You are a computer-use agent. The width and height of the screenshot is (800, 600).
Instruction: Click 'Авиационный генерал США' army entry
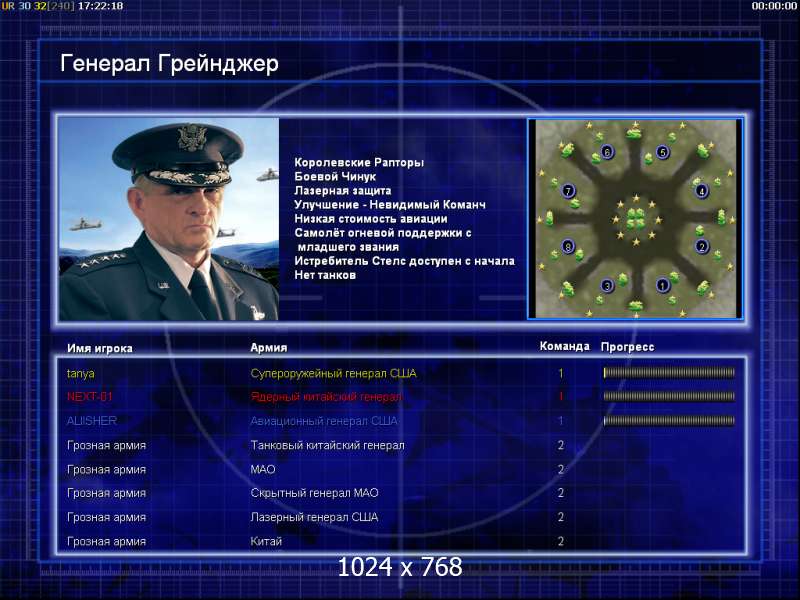(x=323, y=421)
